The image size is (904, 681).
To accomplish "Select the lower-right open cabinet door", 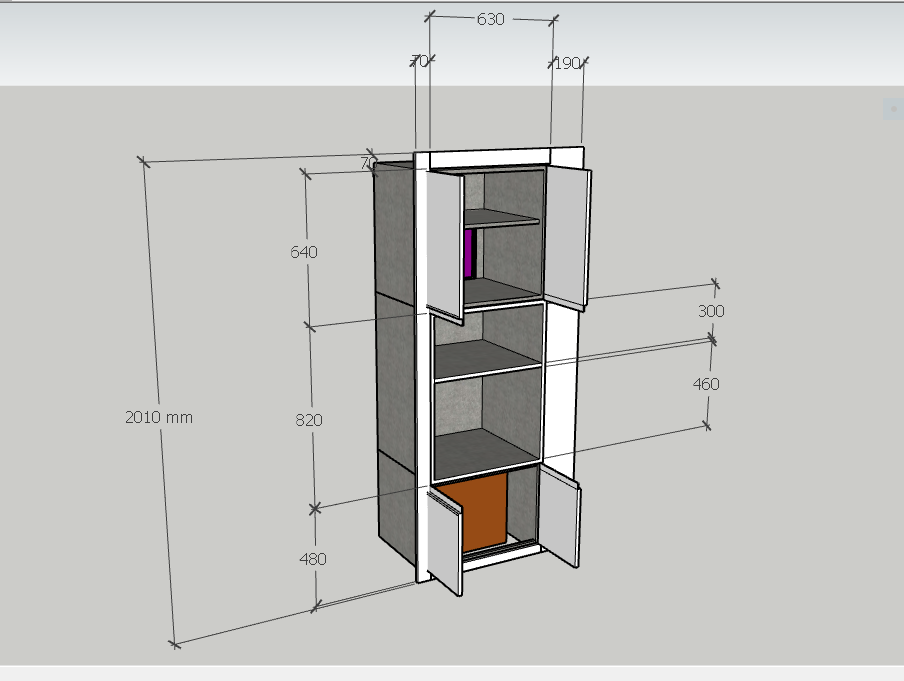I will 559,515.
